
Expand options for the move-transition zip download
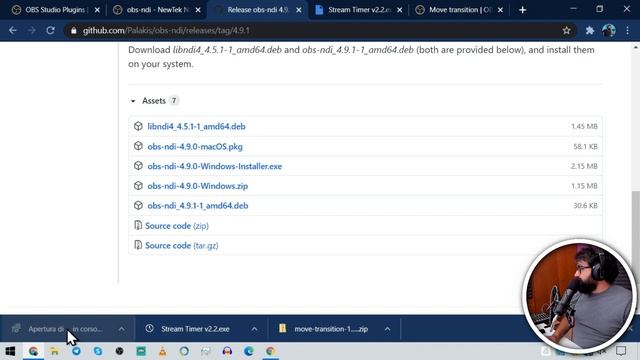pos(387,329)
